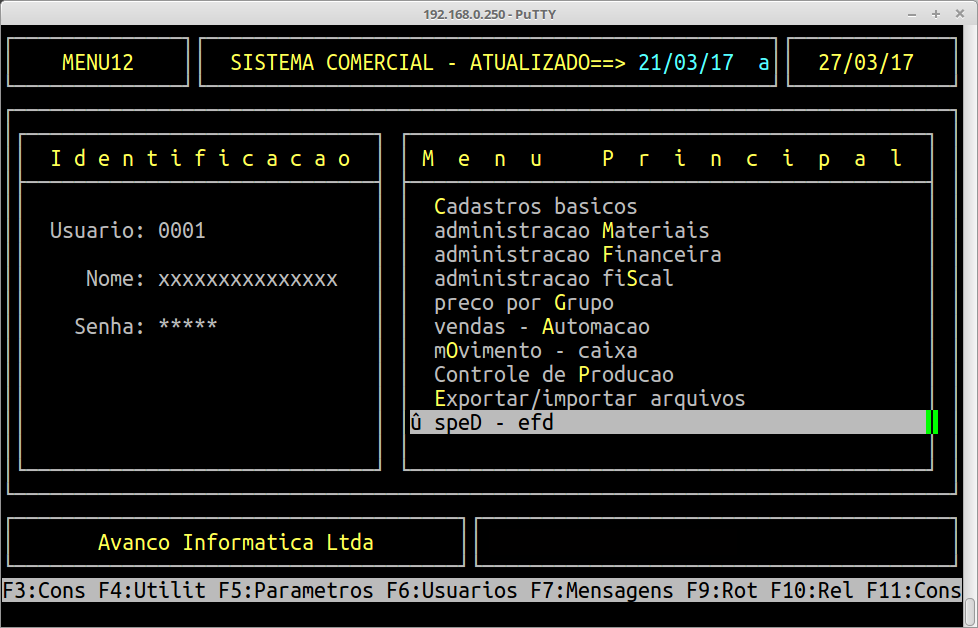
Task: Click the Usuario field value 0001
Action: 182,231
